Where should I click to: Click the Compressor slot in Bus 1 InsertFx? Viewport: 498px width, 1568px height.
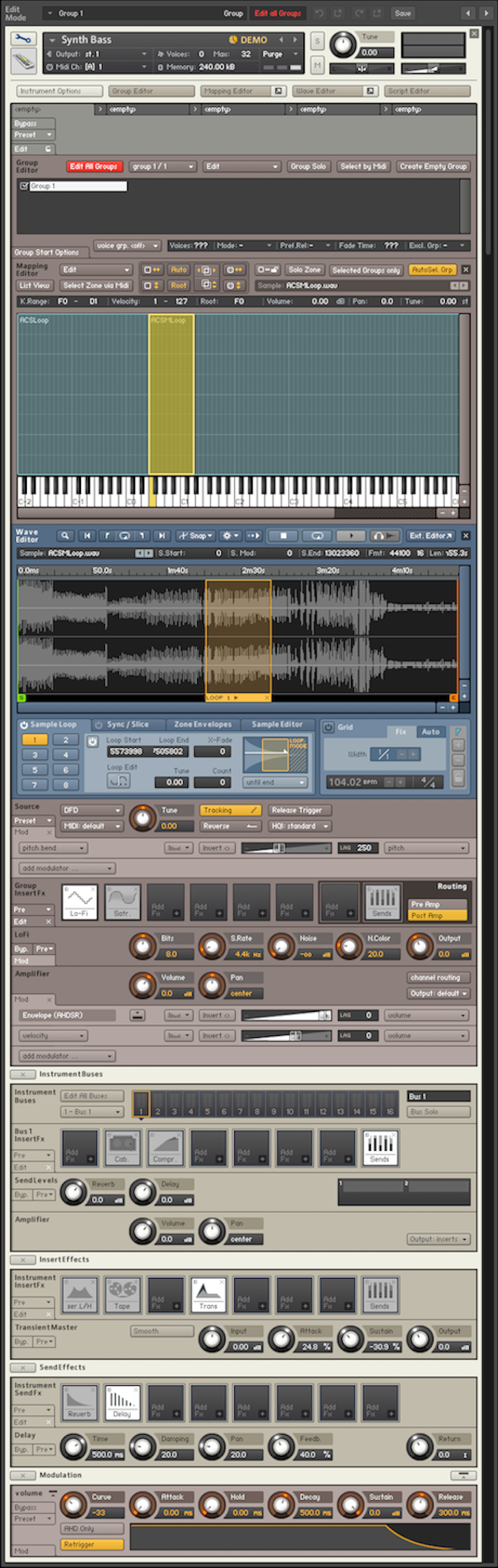[165, 1148]
